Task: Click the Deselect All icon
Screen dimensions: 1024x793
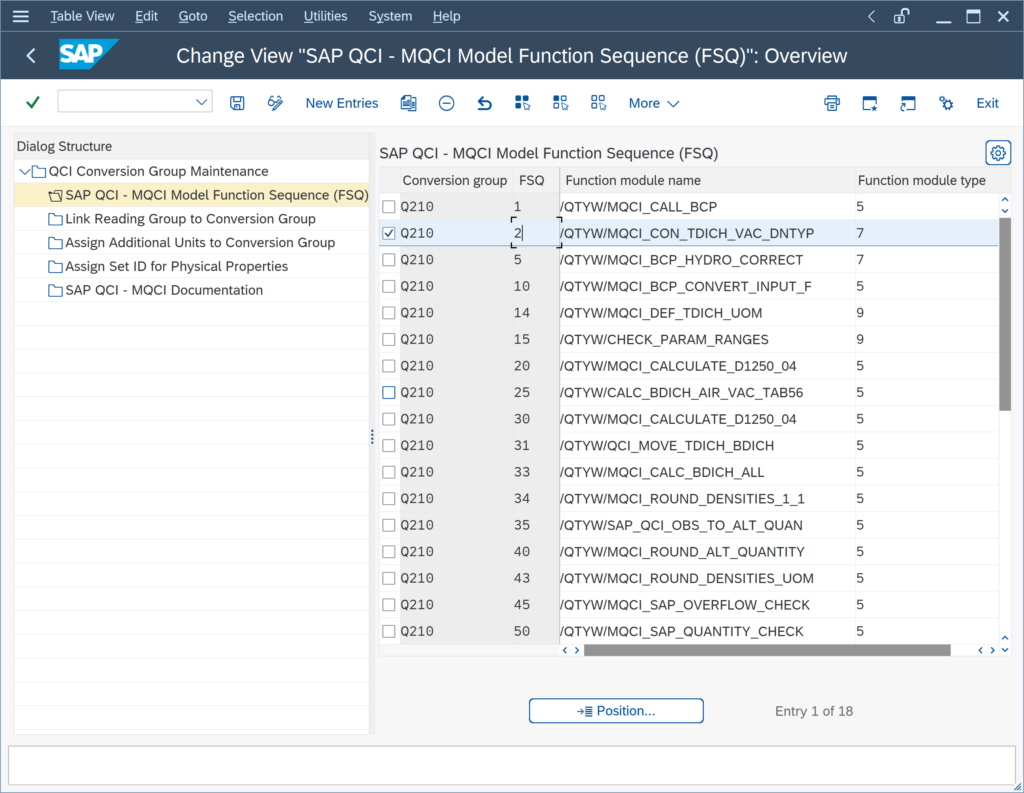Action: tap(598, 103)
